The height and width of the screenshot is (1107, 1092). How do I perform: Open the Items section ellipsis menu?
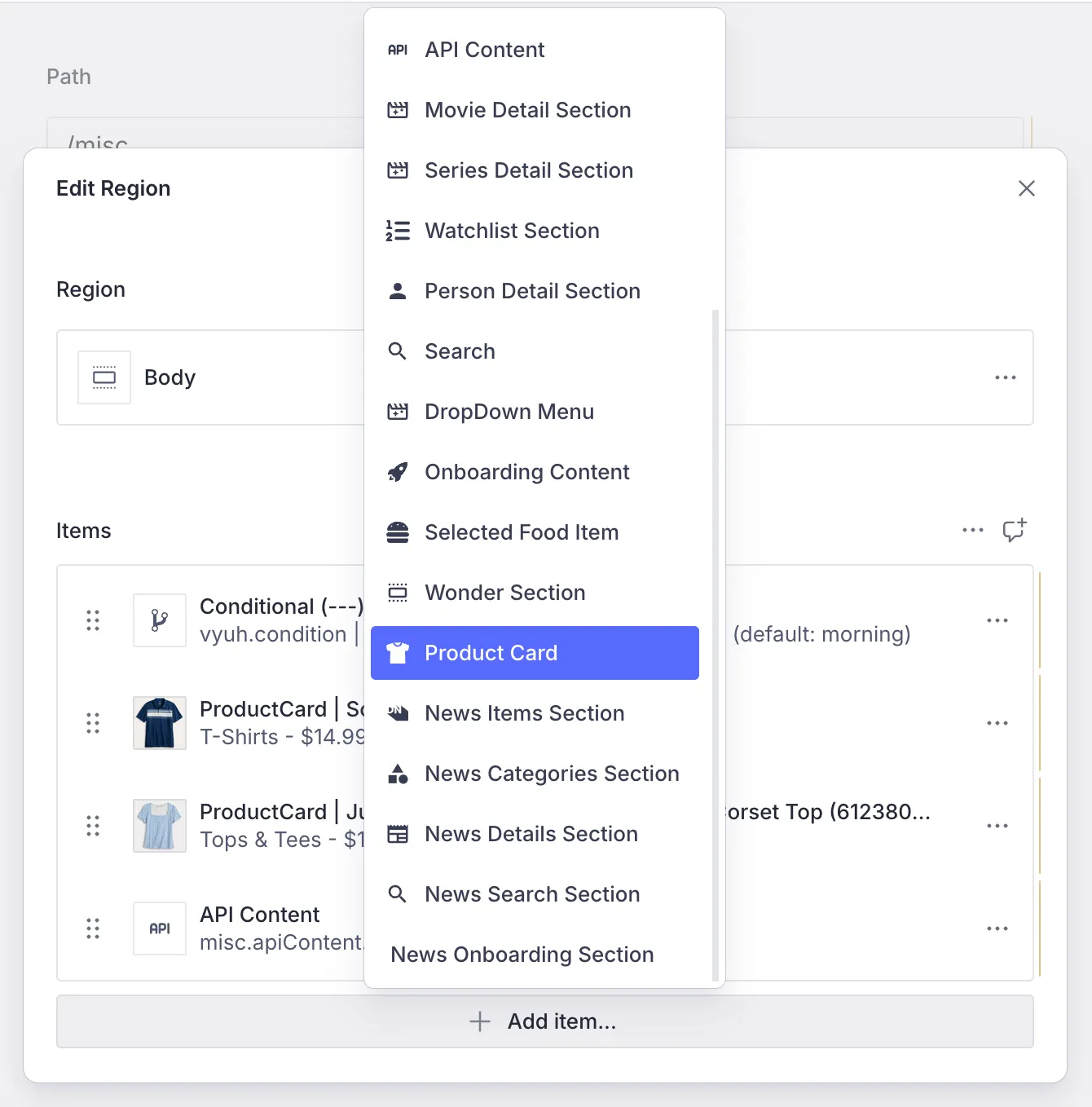pos(972,531)
